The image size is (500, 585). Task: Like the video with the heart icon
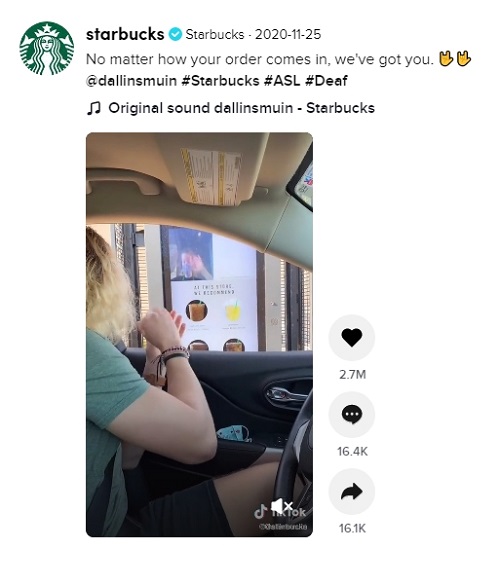tap(351, 337)
